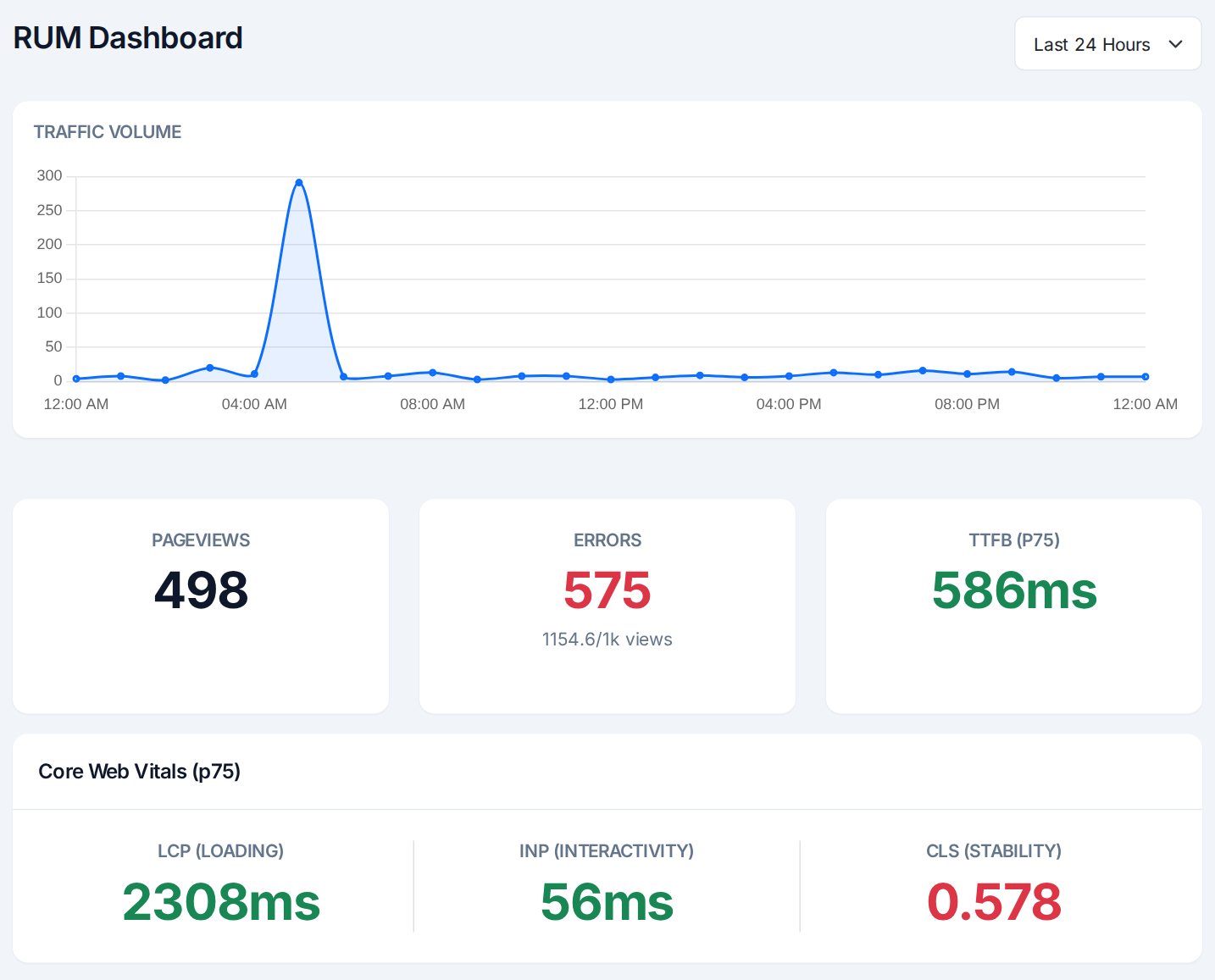Click the 50 y-axis label
Image resolution: width=1215 pixels, height=980 pixels.
coord(54,346)
